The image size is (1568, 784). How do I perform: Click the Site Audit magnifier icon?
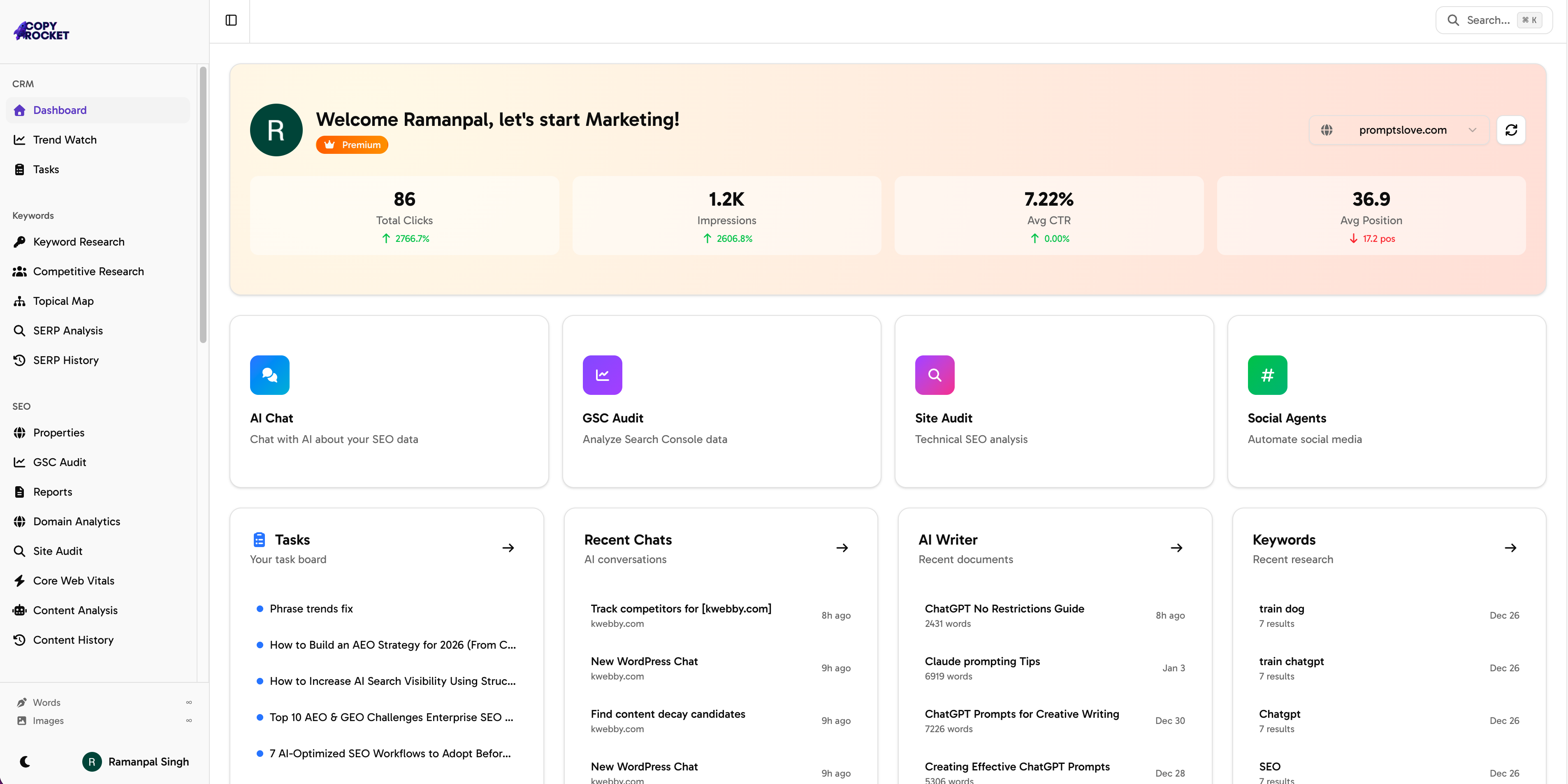(x=935, y=375)
